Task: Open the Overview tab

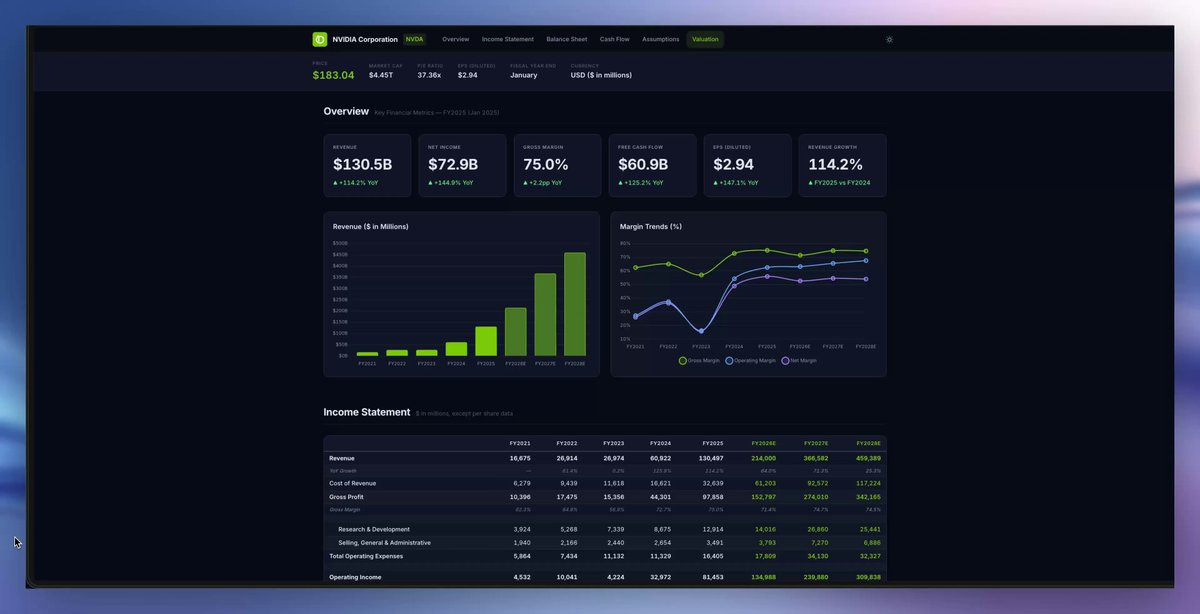Action: pyautogui.click(x=456, y=39)
